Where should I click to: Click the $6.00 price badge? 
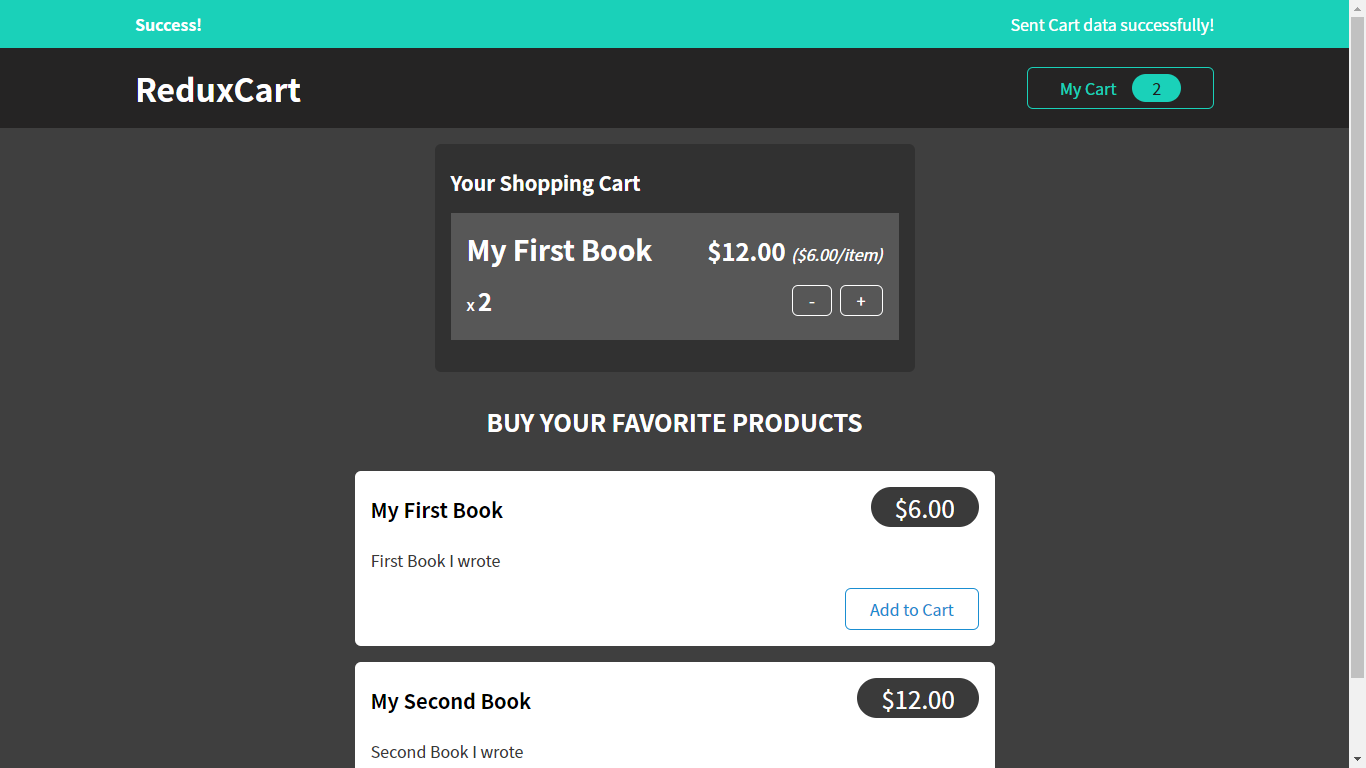(924, 507)
